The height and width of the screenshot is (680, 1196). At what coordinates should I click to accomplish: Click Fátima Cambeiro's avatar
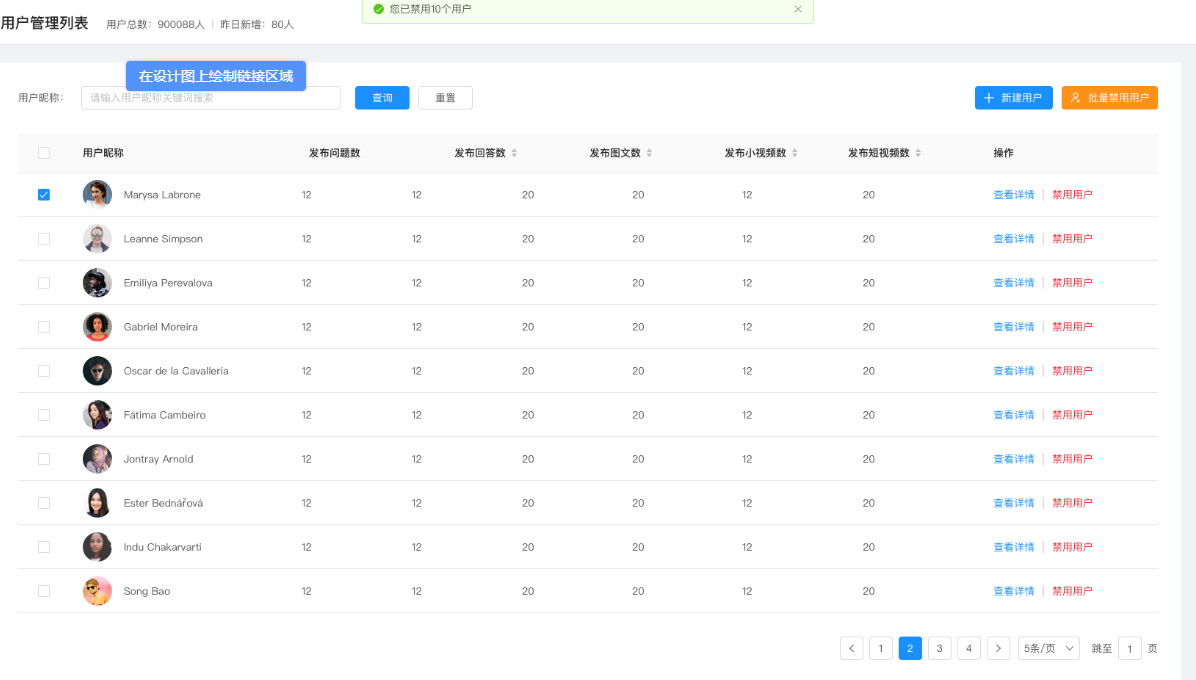[x=97, y=415]
